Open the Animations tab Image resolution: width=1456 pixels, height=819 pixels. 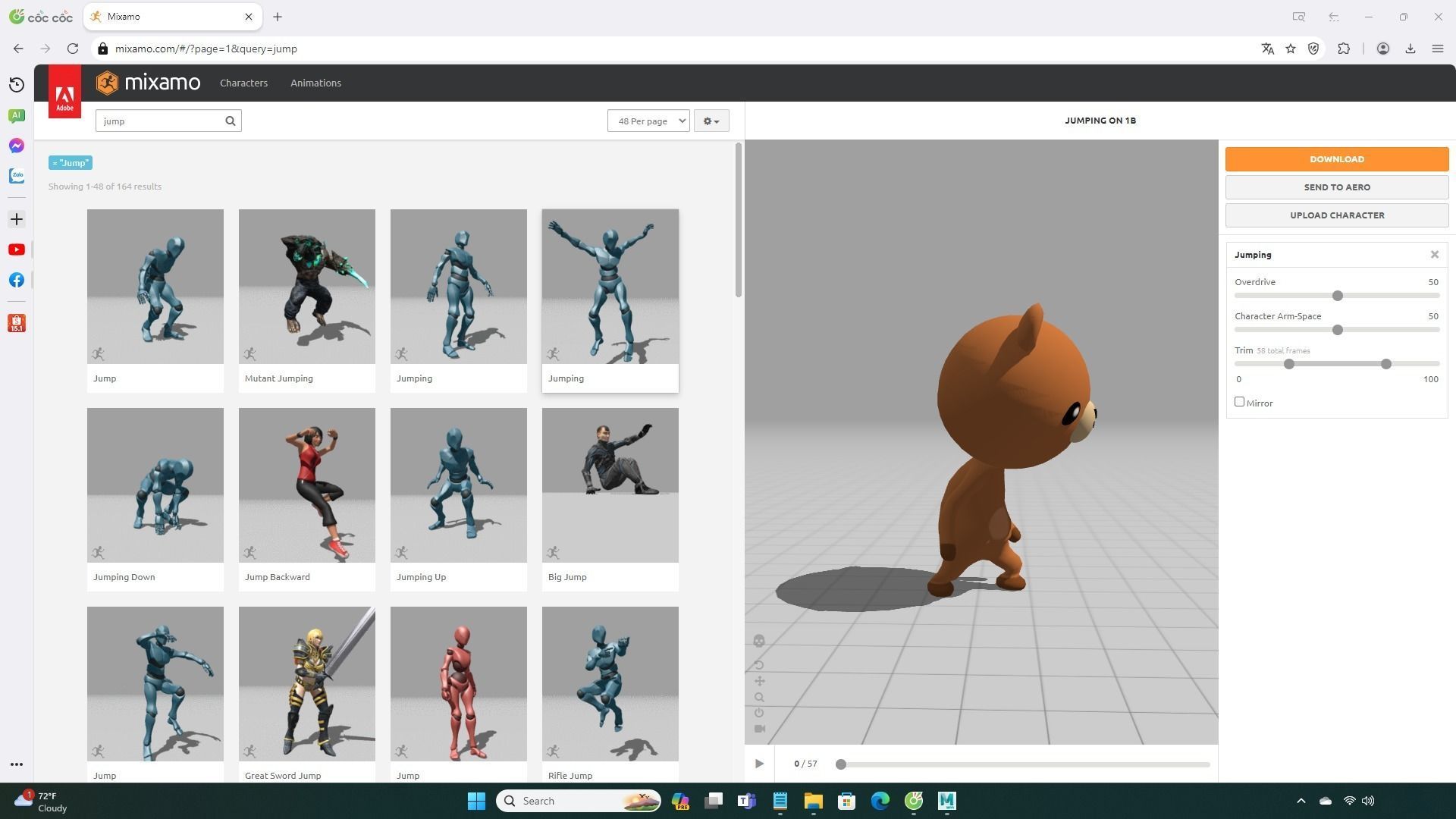[315, 83]
